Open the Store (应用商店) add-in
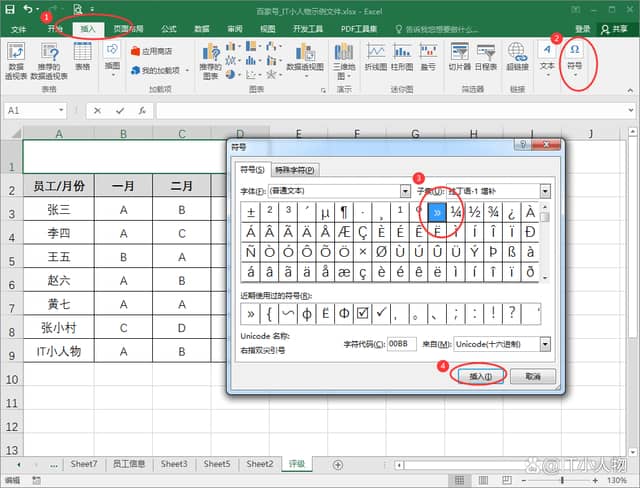The height and width of the screenshot is (488, 640). [x=151, y=51]
